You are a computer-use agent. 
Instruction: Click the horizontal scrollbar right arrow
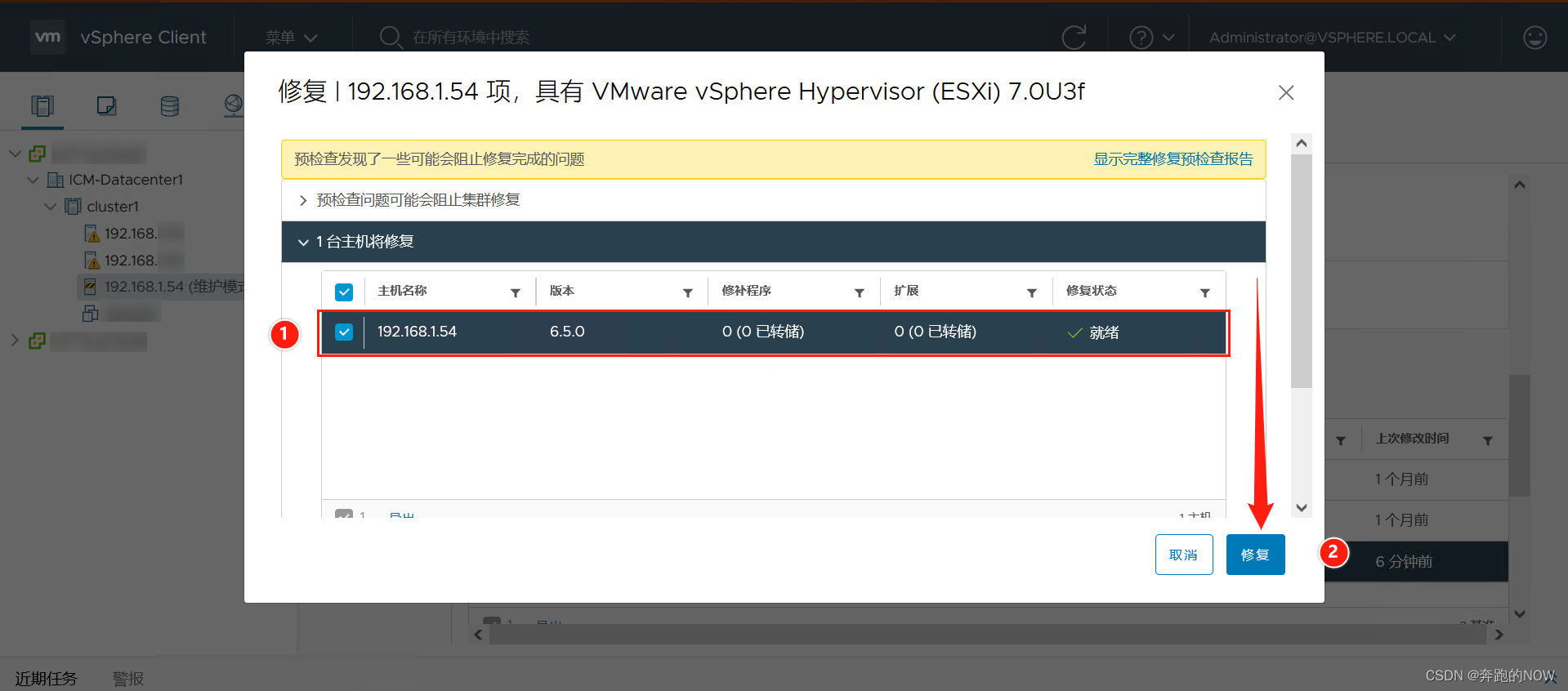click(1499, 635)
